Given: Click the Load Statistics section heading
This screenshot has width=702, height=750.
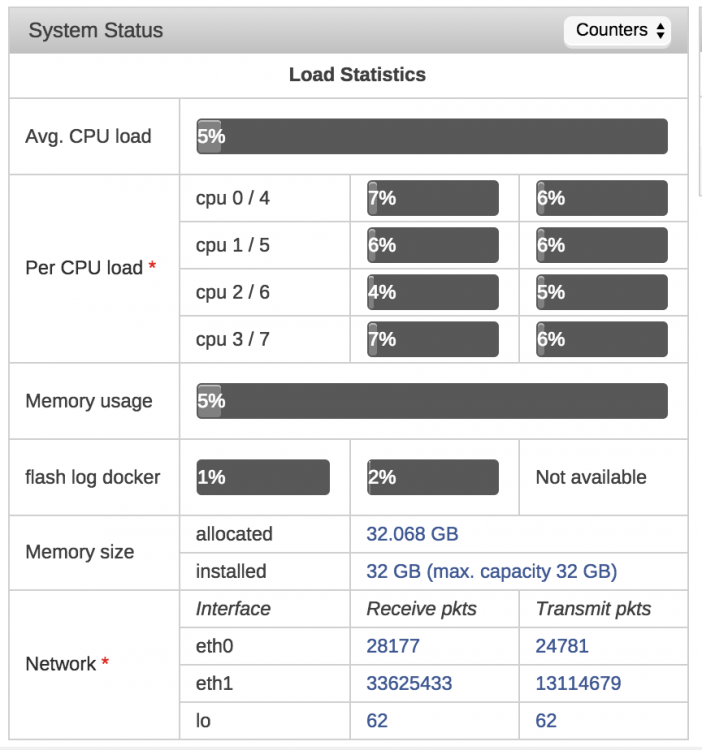Looking at the screenshot, I should (x=357, y=75).
